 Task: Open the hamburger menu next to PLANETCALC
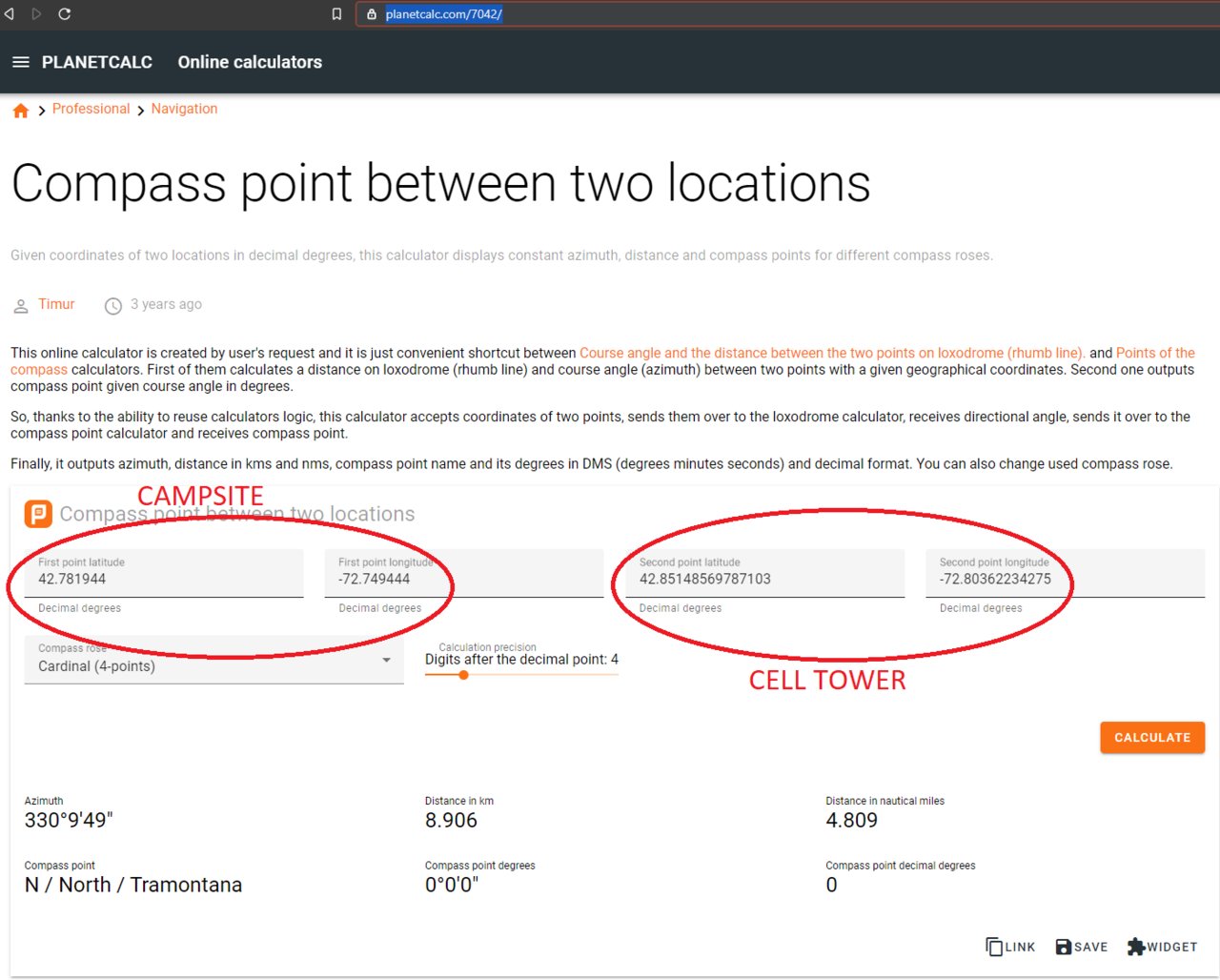pyautogui.click(x=20, y=62)
